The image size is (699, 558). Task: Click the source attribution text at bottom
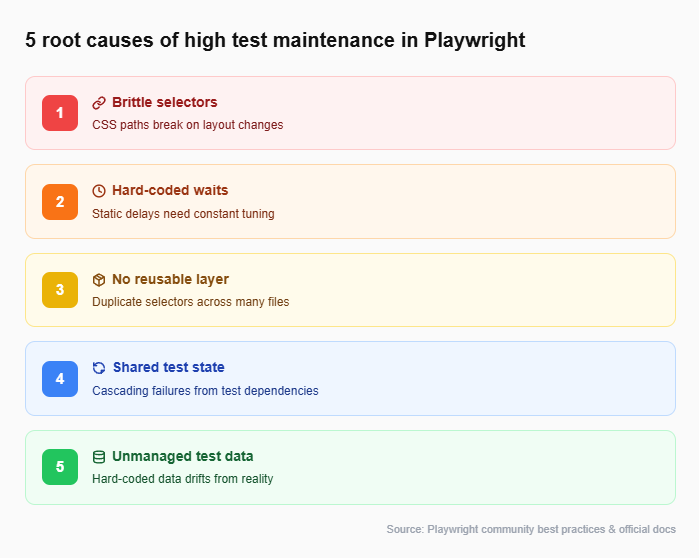tap(530, 529)
